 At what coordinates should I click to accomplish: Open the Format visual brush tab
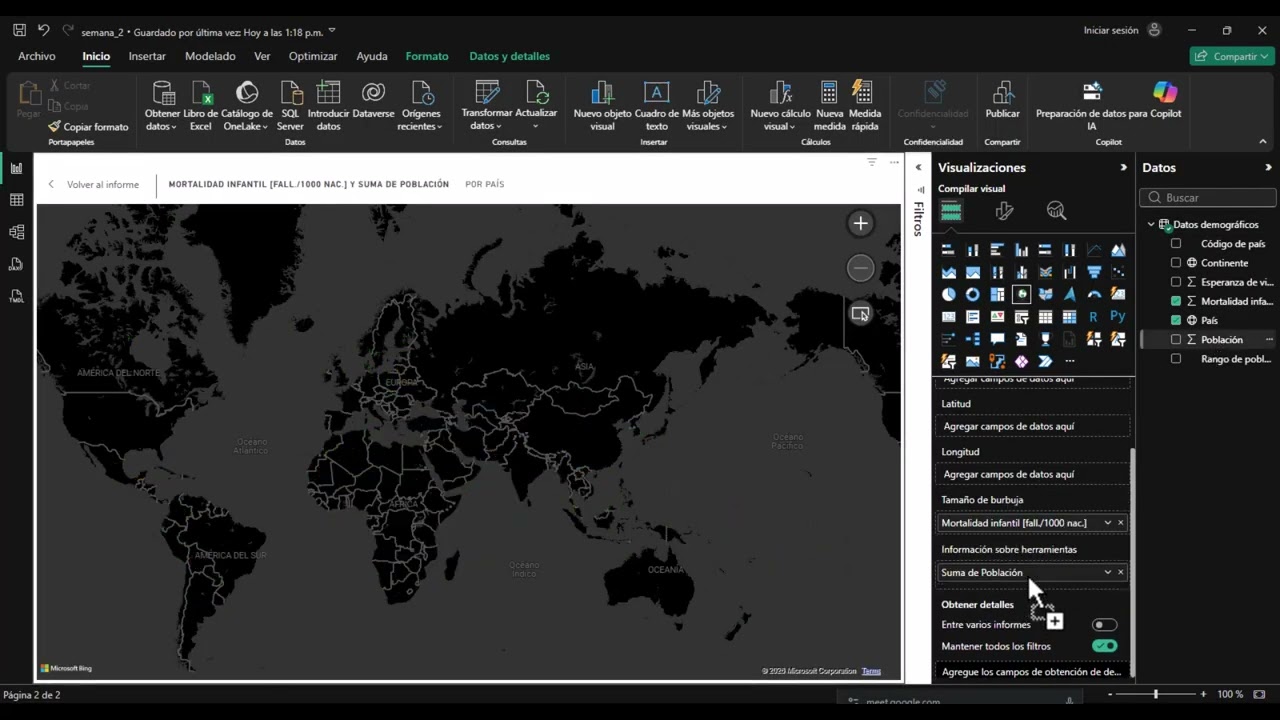pyautogui.click(x=1004, y=211)
